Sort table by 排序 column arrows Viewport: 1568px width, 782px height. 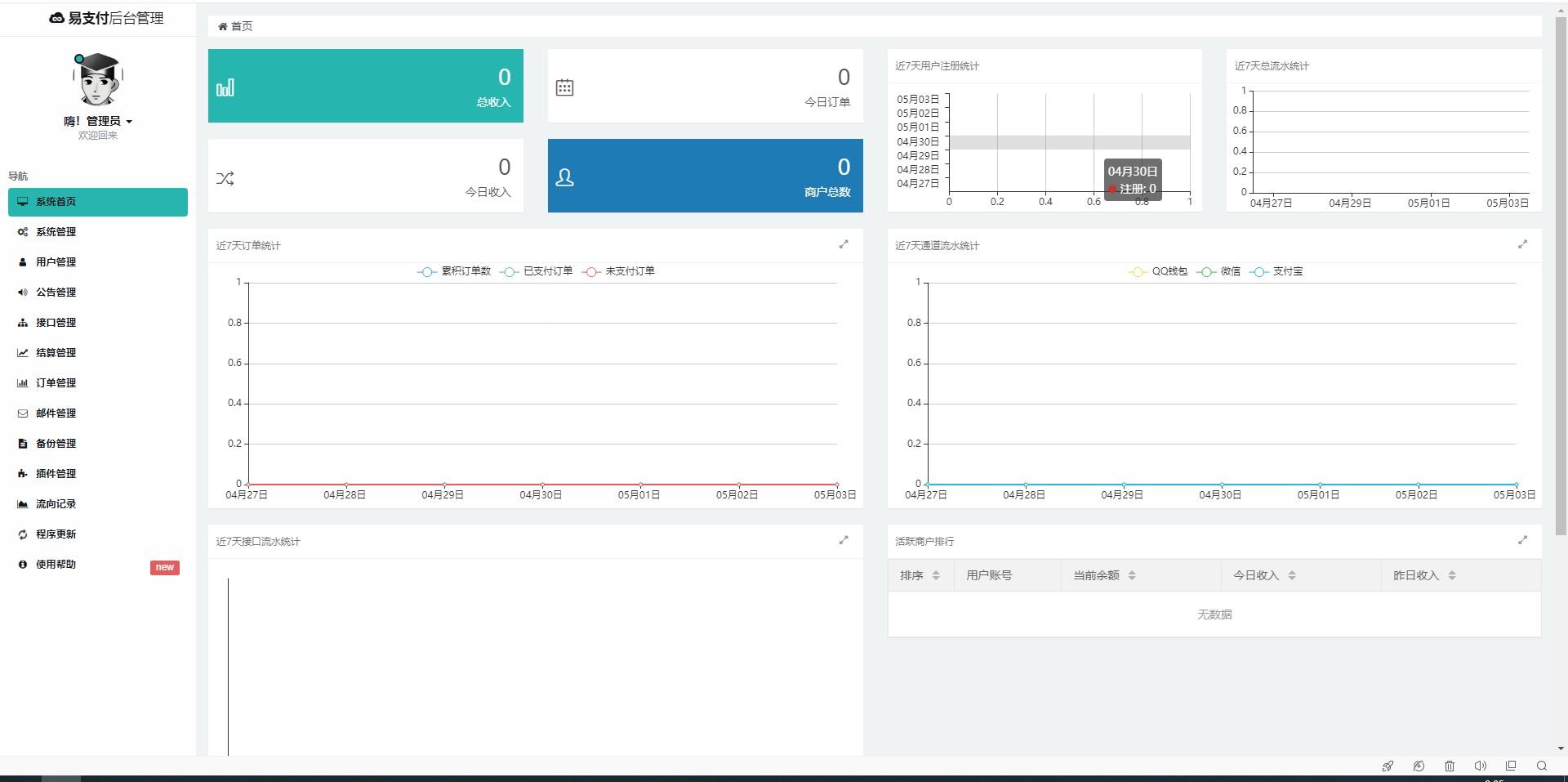pos(936,575)
